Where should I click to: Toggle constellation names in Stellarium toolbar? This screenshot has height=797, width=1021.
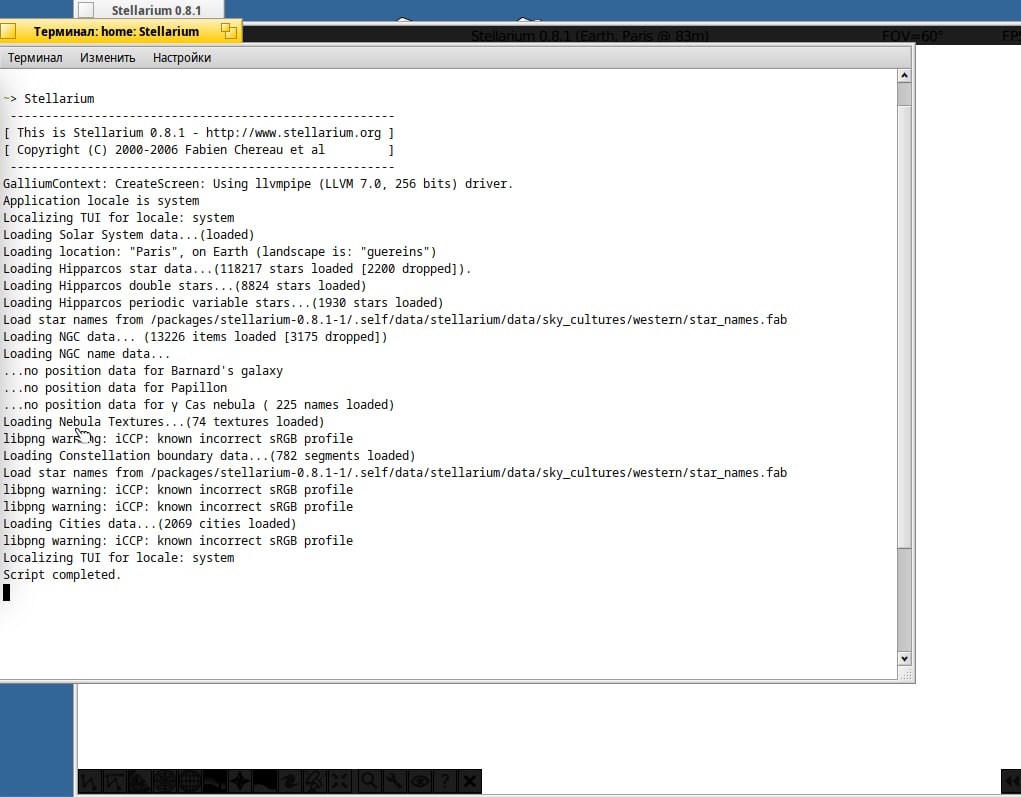pos(115,781)
